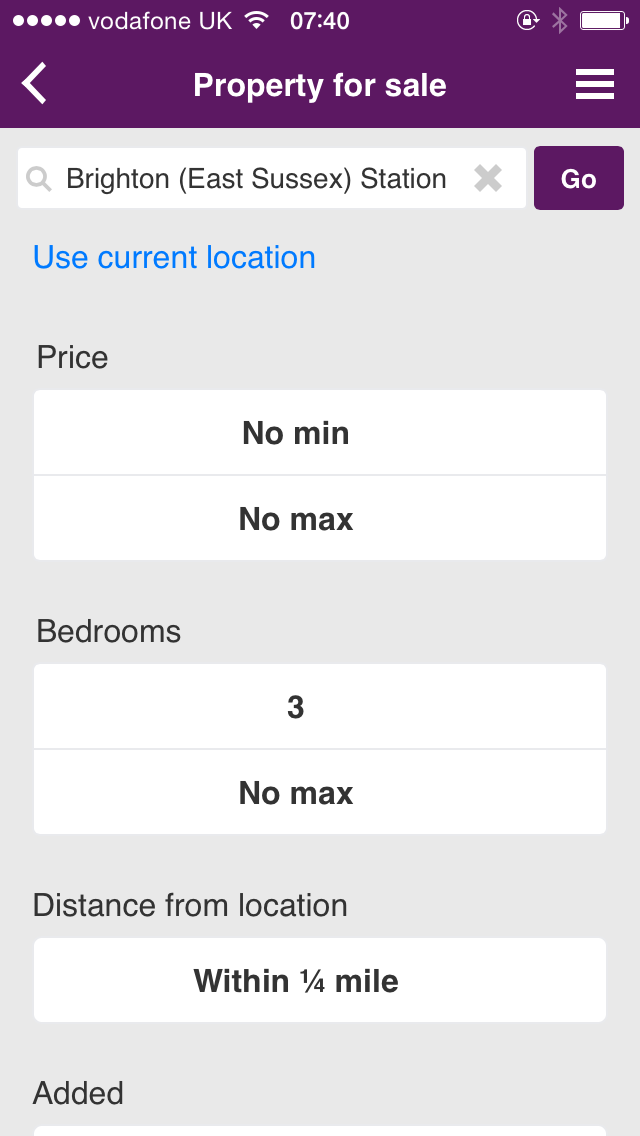The height and width of the screenshot is (1136, 640).
Task: Focus the Brighton Station search field
Action: (256, 179)
